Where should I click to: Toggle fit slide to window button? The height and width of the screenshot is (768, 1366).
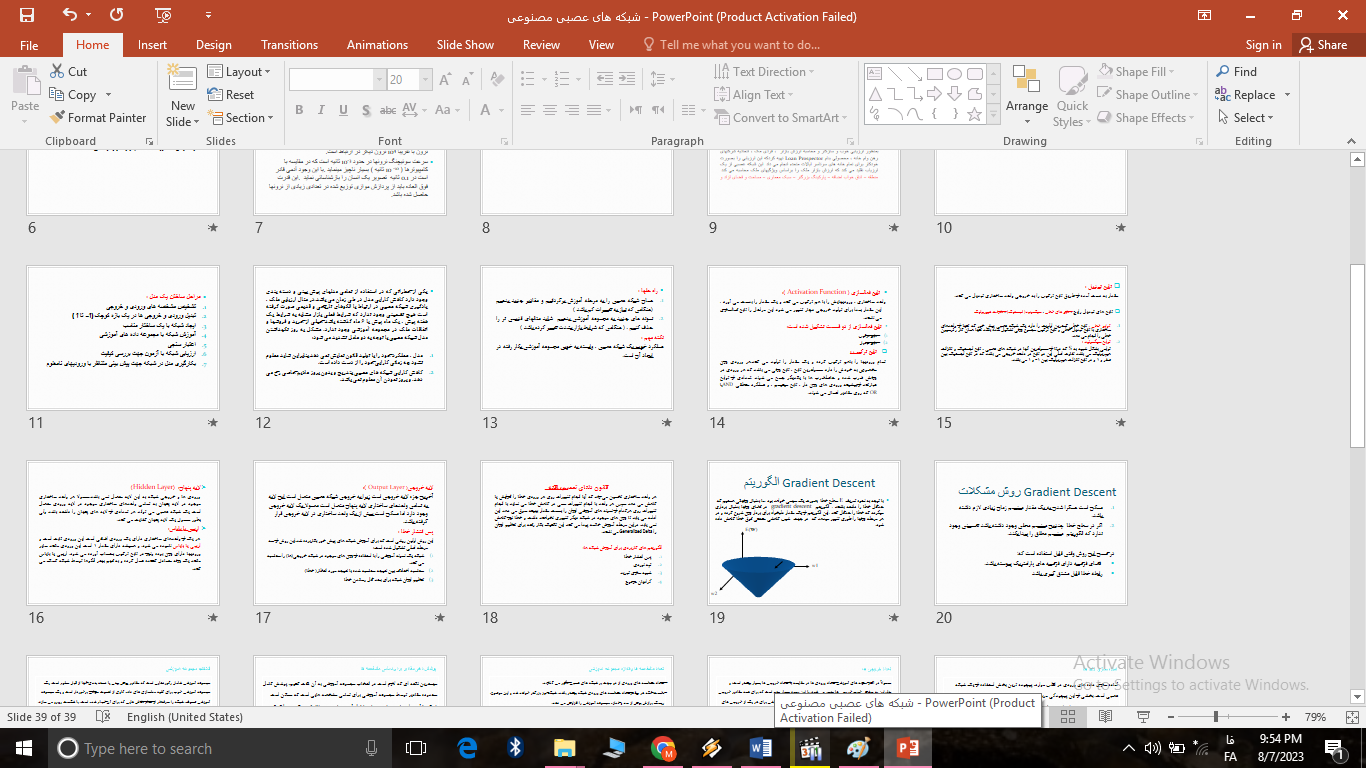point(1351,717)
